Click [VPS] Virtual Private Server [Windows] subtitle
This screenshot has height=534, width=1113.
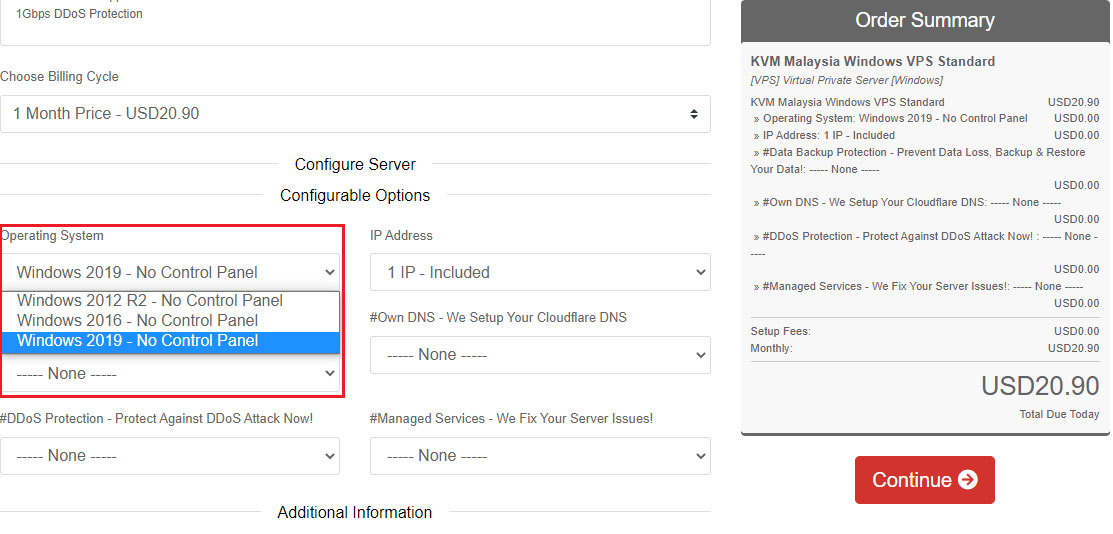(846, 80)
